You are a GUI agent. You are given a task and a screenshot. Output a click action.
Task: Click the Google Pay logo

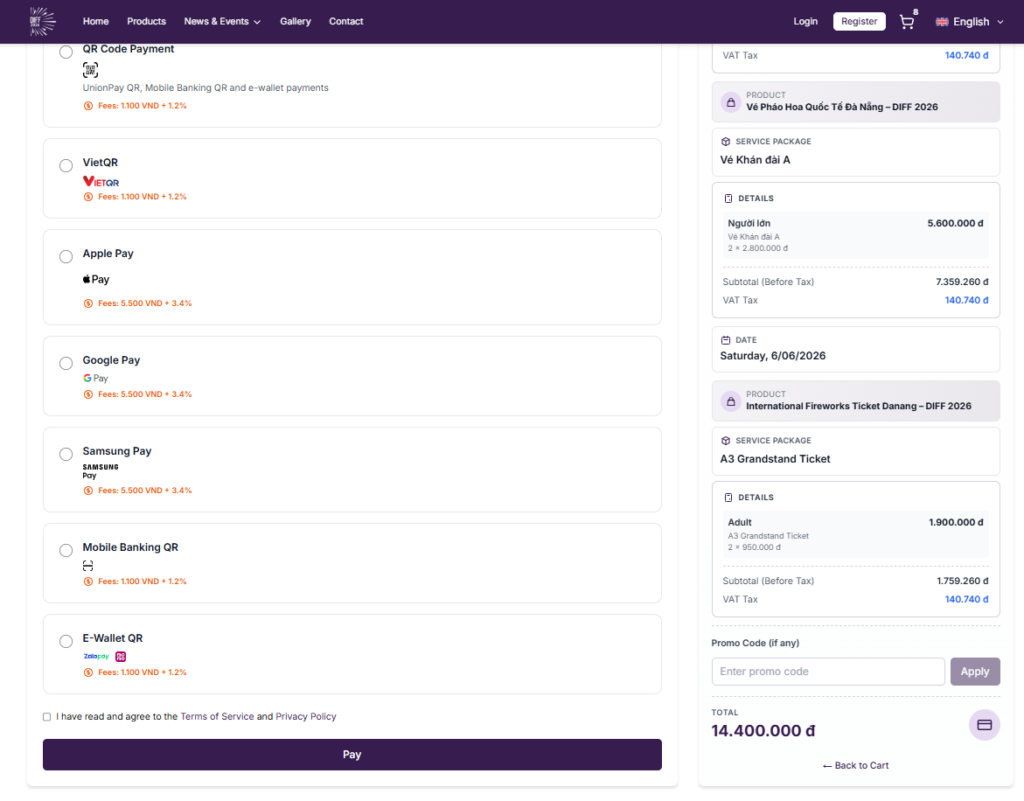(x=95, y=378)
